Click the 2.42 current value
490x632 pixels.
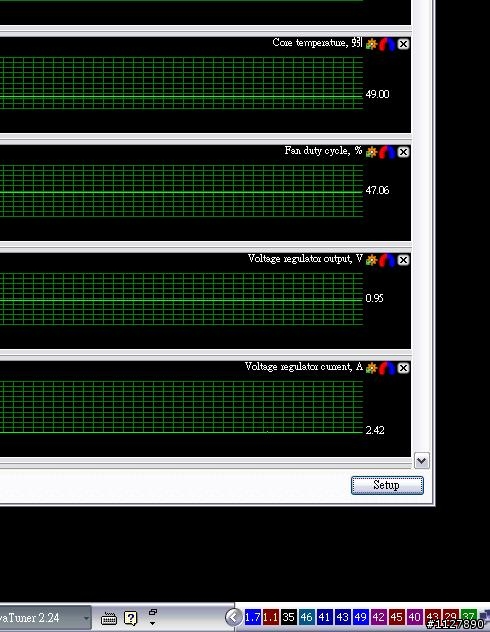[x=375, y=430]
